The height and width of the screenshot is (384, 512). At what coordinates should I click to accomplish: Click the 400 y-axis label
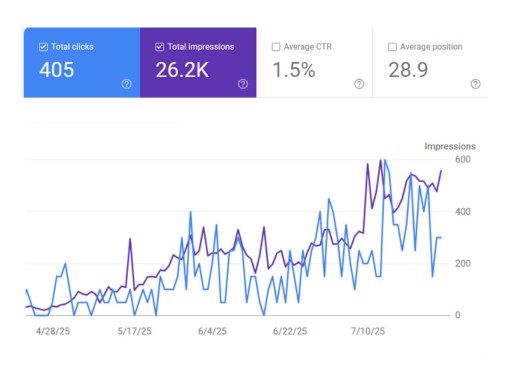click(463, 211)
